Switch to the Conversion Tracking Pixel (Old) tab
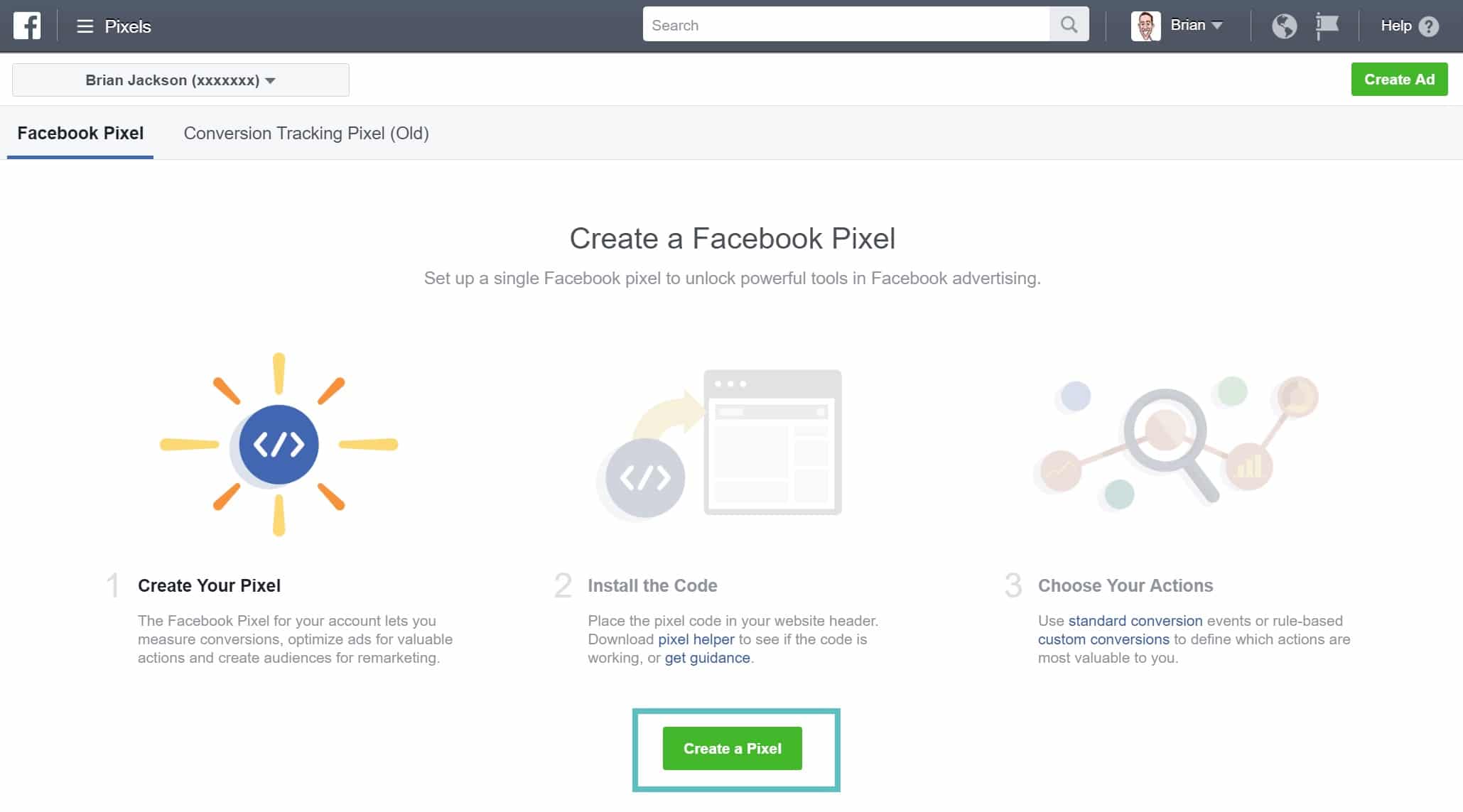 pos(306,133)
